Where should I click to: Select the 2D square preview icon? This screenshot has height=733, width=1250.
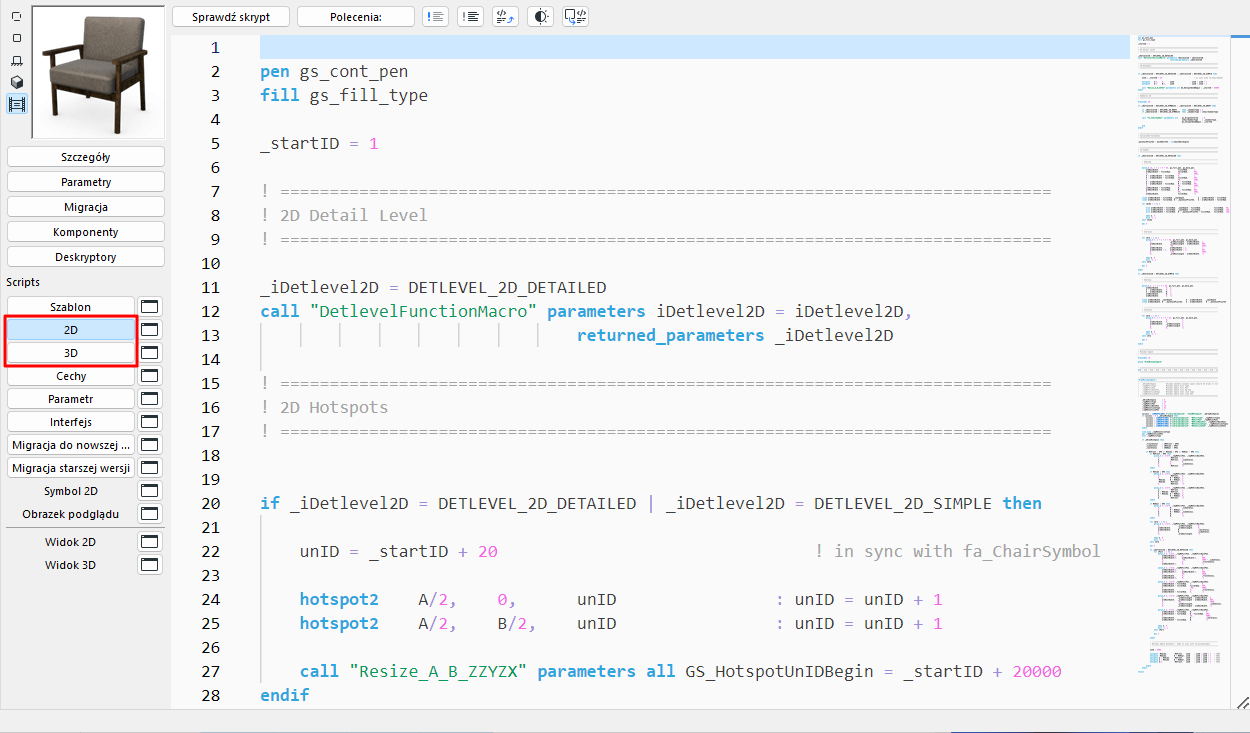16,38
